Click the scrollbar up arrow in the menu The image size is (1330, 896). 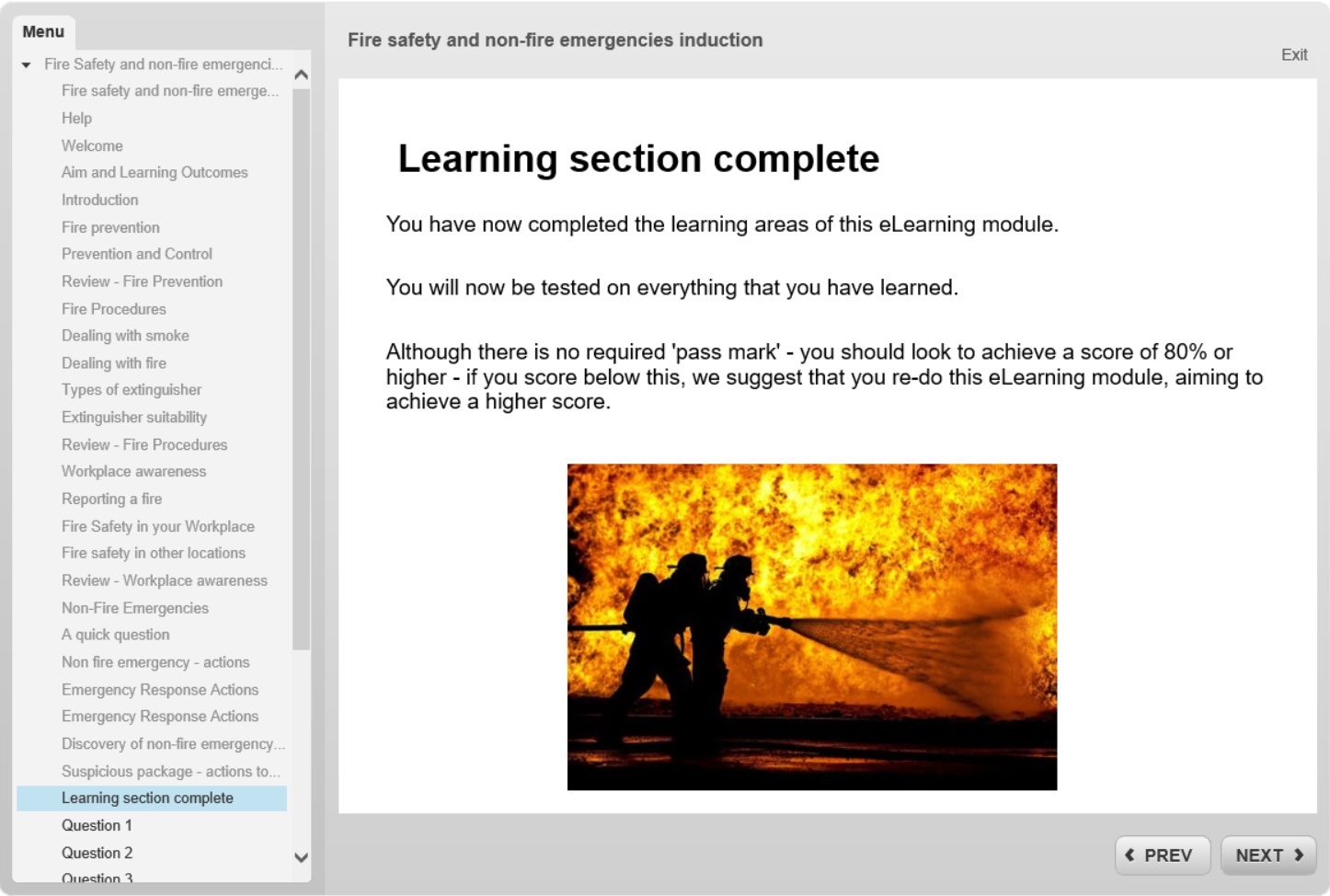(301, 75)
